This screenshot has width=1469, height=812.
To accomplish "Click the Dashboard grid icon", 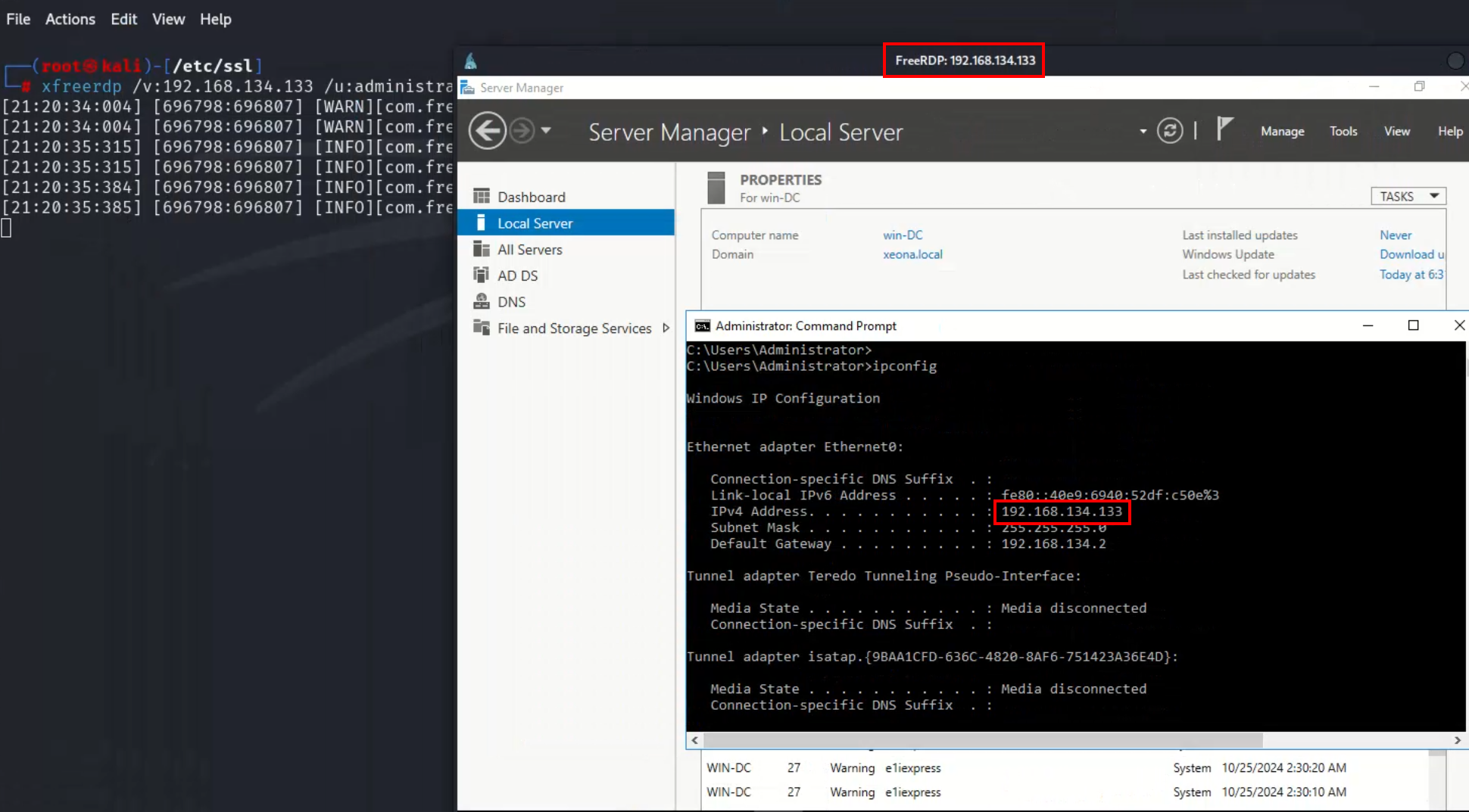I will [x=481, y=196].
